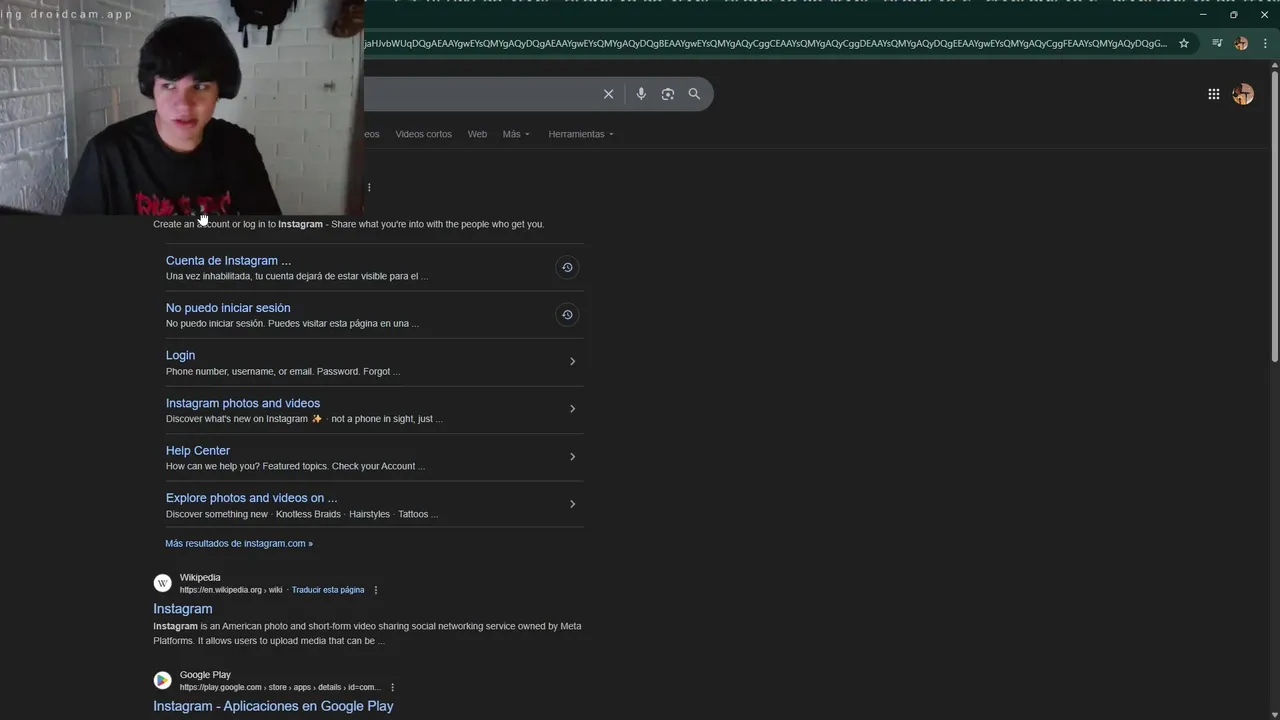Click the history icon beside Cuenta de Instagram
Image resolution: width=1280 pixels, height=720 pixels.
567,267
